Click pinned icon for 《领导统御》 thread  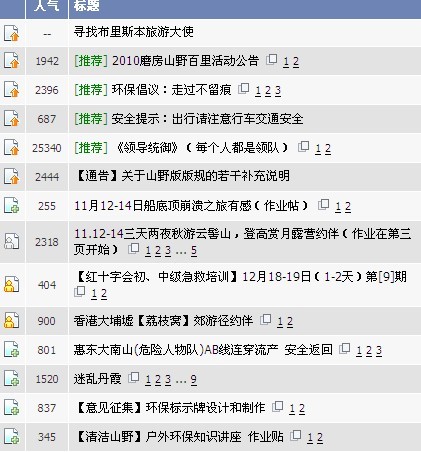click(x=11, y=148)
